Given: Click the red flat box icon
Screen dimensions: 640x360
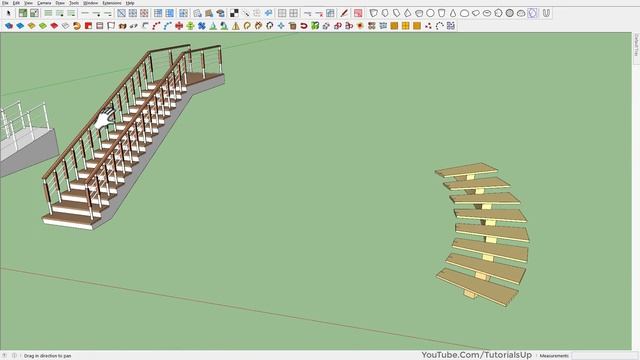Looking at the screenshot, I should click(x=54, y=26).
